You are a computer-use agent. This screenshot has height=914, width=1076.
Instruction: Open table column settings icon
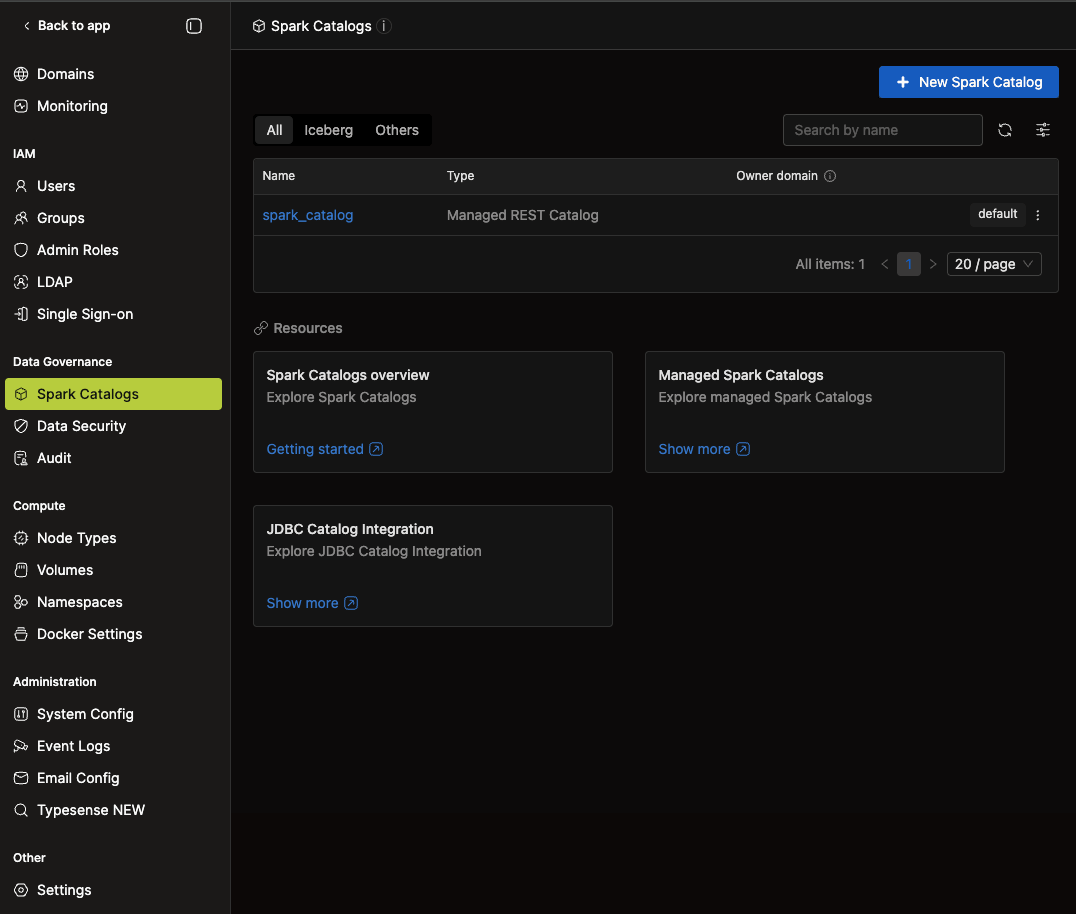point(1042,130)
